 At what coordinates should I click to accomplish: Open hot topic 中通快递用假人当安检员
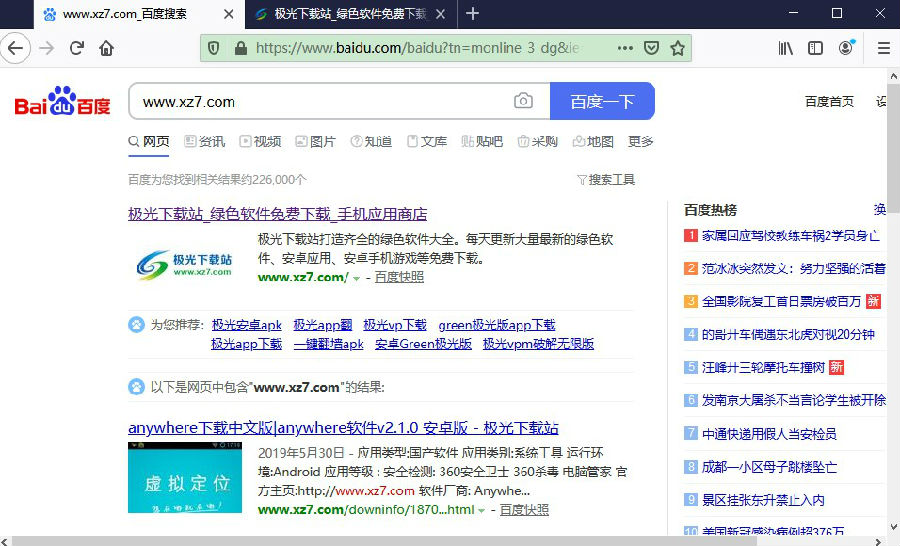(769, 434)
